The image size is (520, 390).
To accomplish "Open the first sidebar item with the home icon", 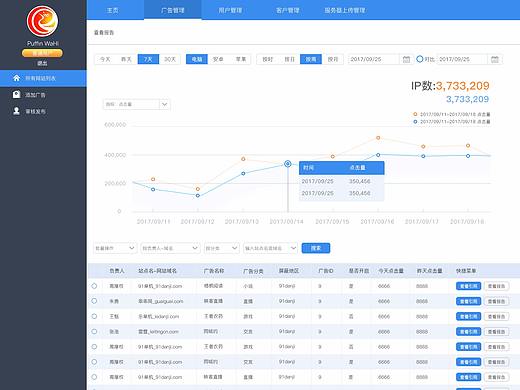I will tap(43, 78).
